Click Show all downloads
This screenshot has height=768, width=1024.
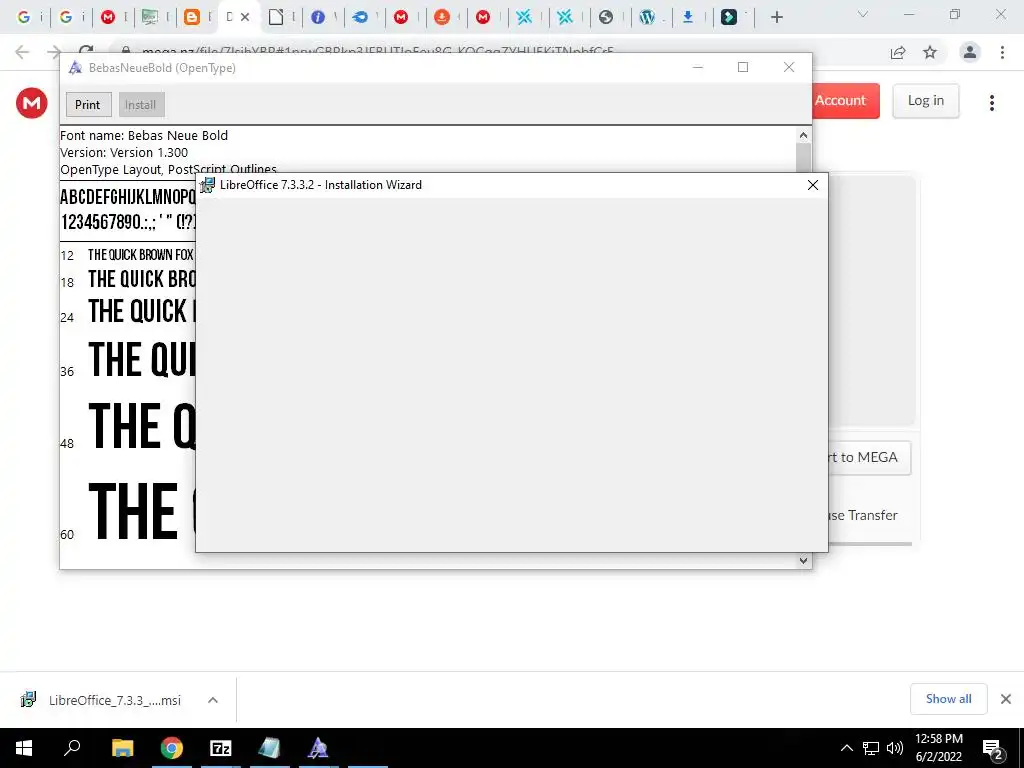tap(948, 699)
